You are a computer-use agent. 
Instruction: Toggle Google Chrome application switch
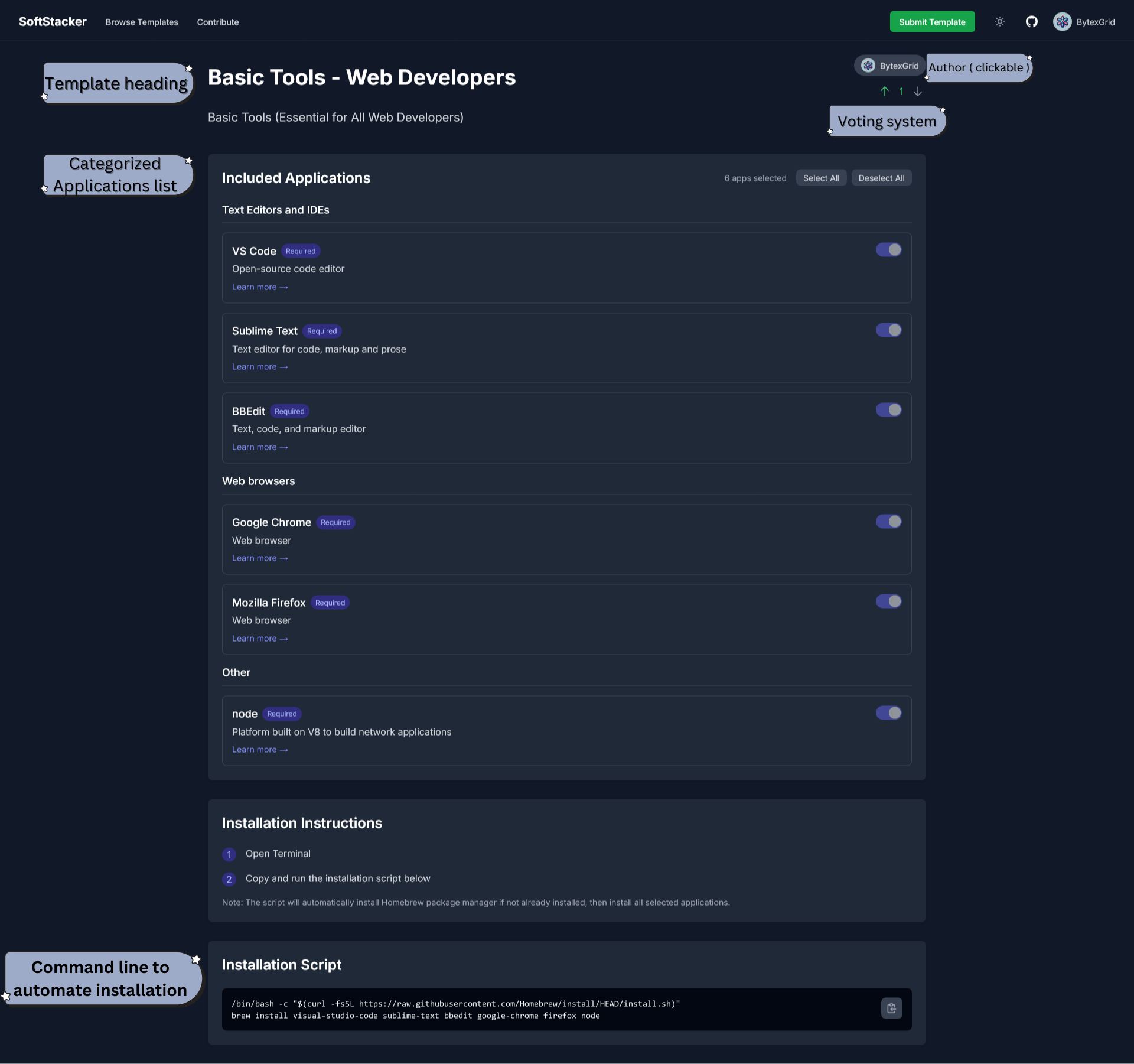click(x=888, y=521)
